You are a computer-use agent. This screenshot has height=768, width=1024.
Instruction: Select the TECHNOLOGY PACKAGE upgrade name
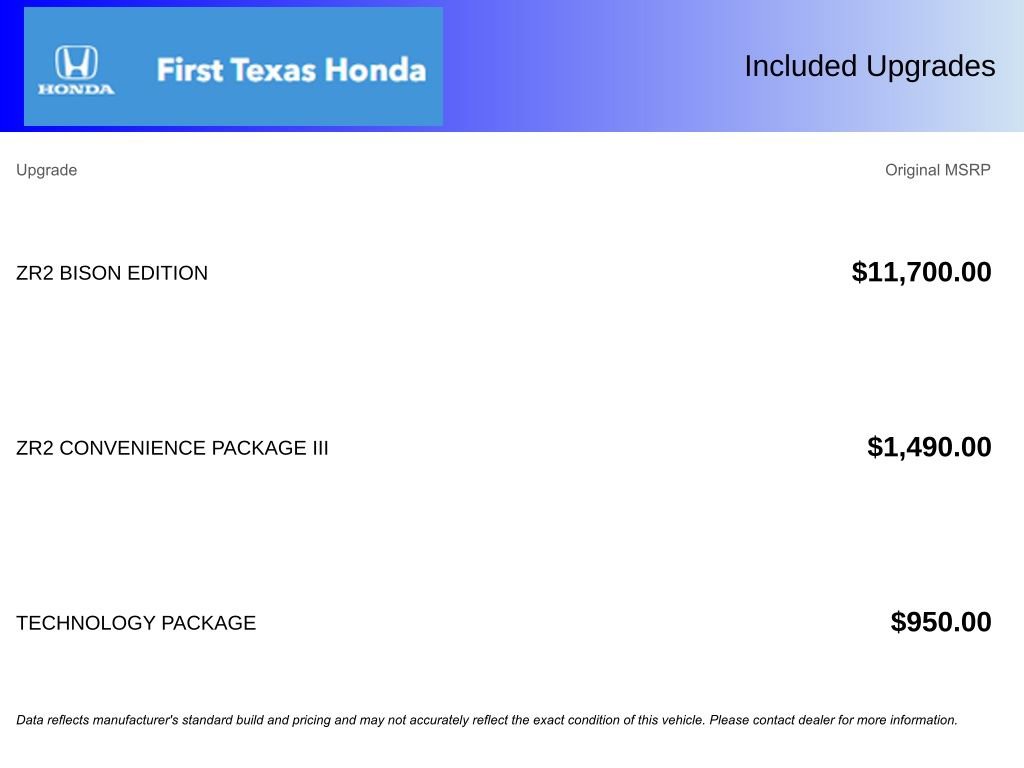point(136,623)
